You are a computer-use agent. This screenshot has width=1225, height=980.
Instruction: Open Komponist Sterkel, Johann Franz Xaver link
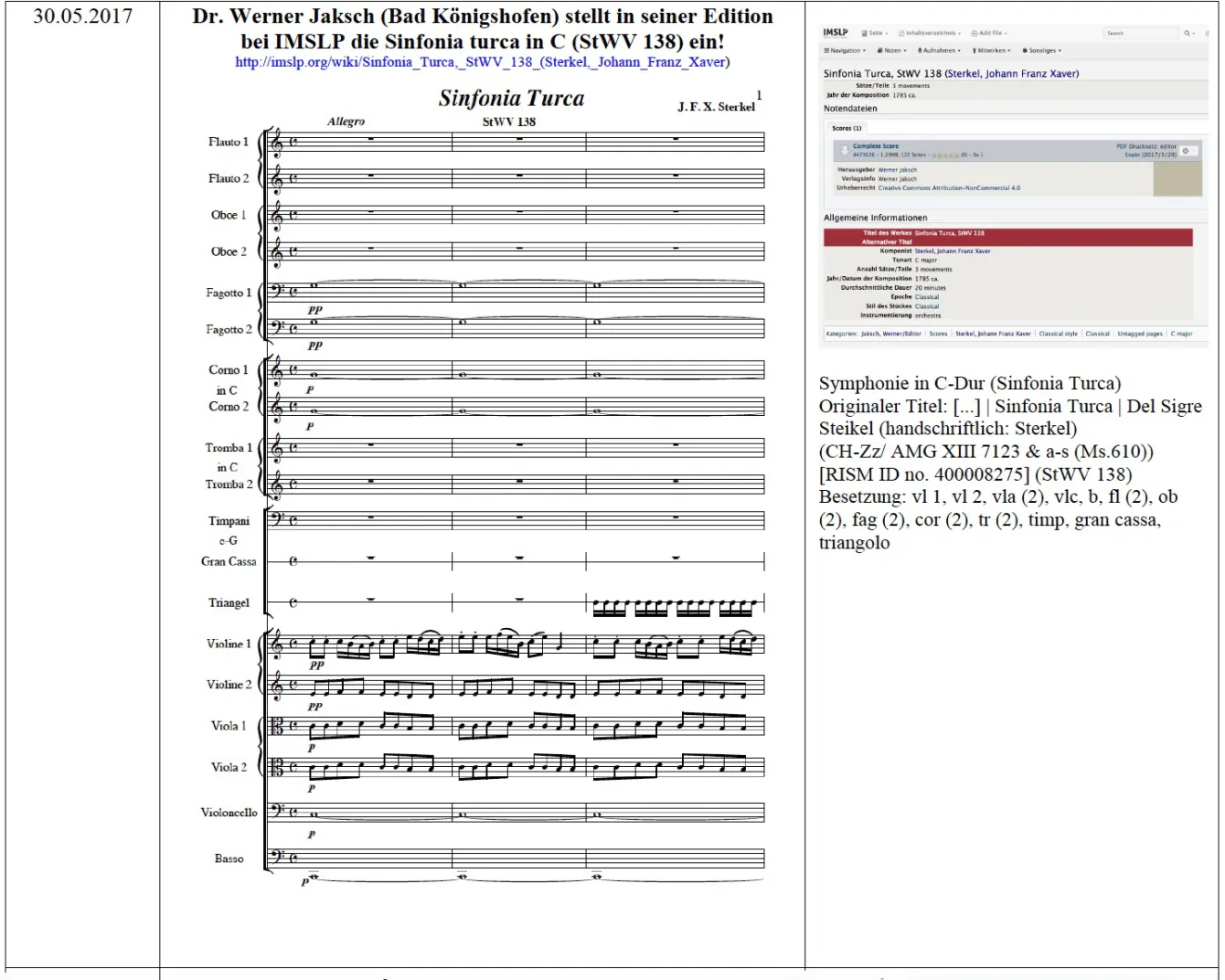coord(953,251)
